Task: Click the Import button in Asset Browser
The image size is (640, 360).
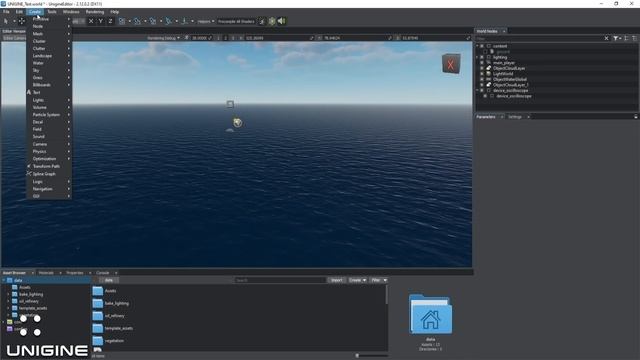Action: 337,280
